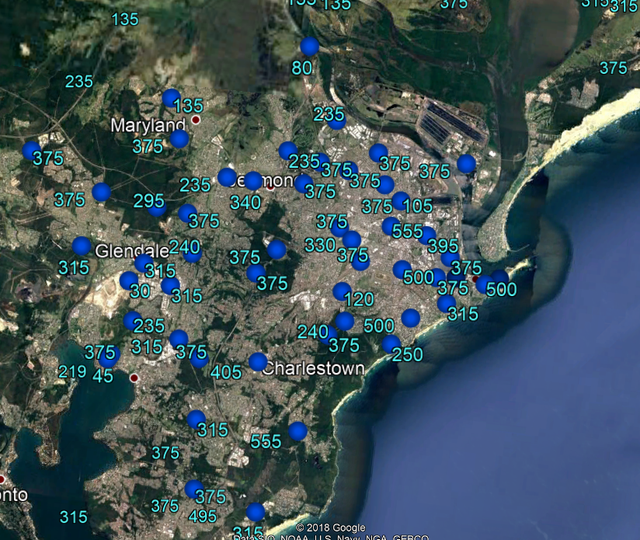The height and width of the screenshot is (540, 640).
Task: Click the Charlestown place name
Action: point(313,368)
